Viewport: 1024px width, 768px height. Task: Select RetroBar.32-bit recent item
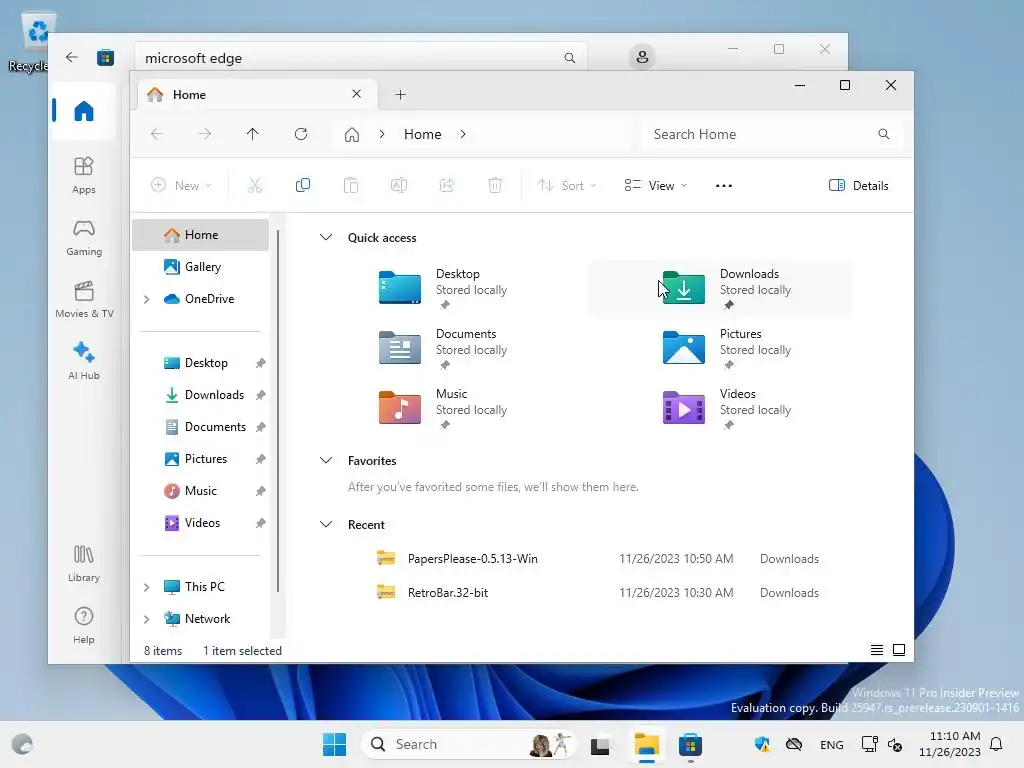(598, 592)
